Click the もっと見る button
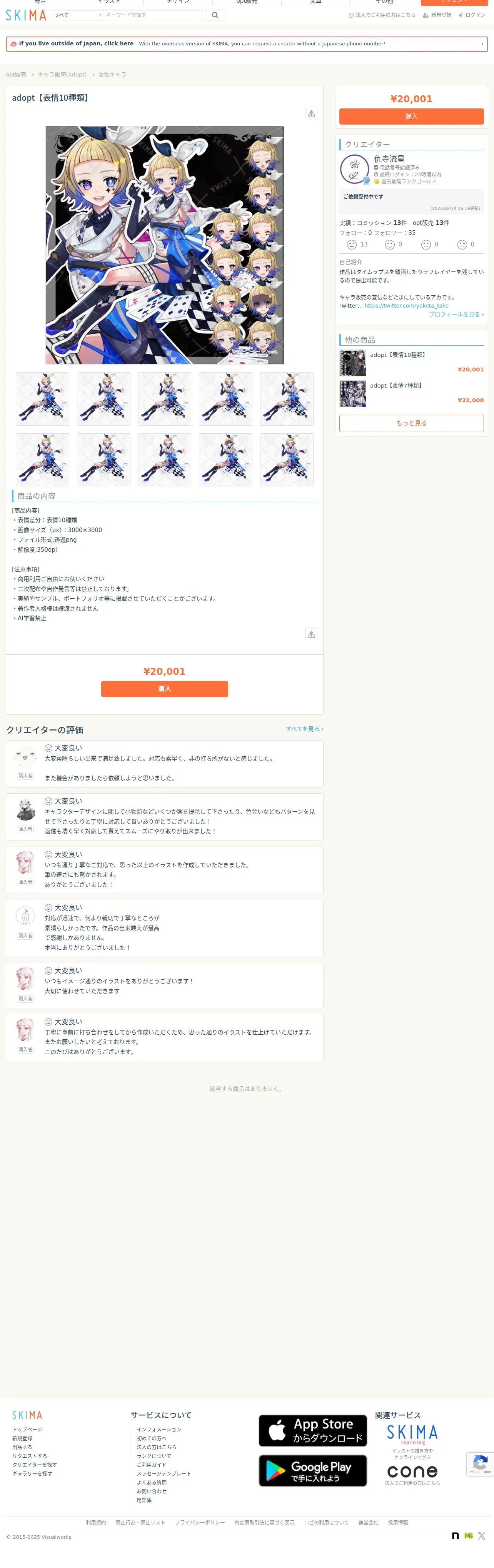The image size is (494, 1568). 411,423
